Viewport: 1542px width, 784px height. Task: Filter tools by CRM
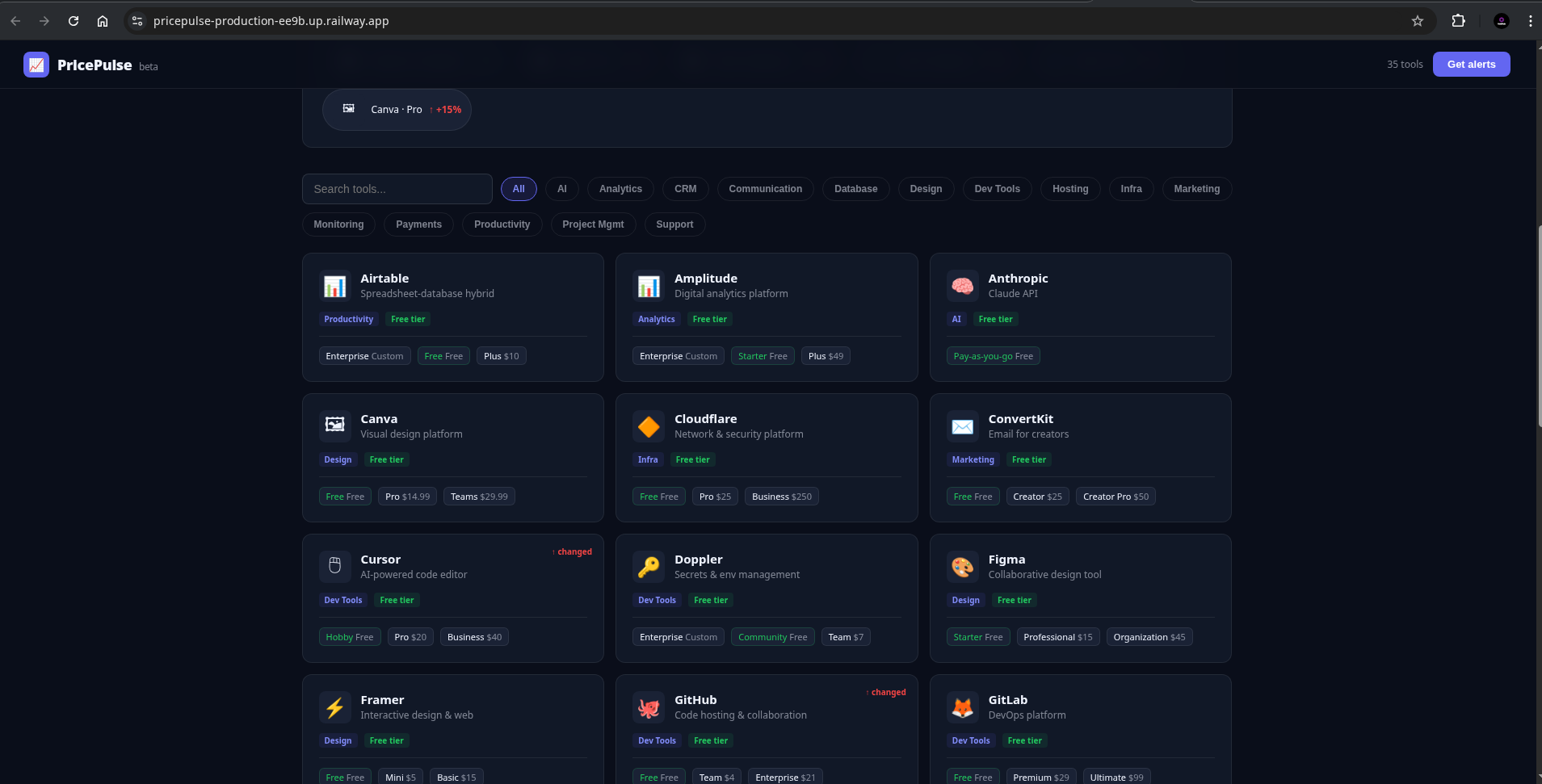(x=686, y=189)
